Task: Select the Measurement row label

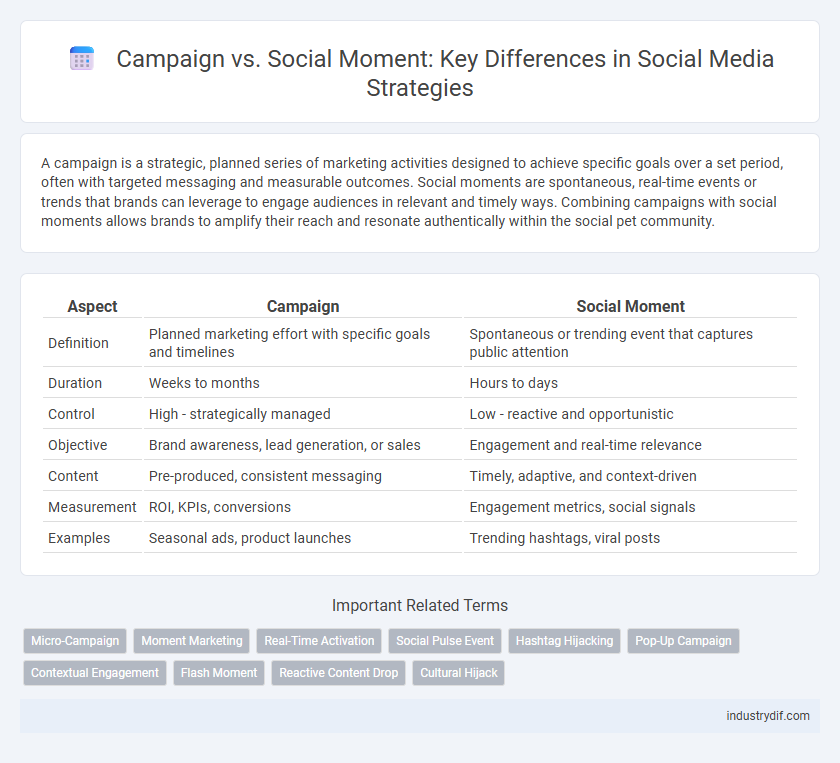Action: 92,507
